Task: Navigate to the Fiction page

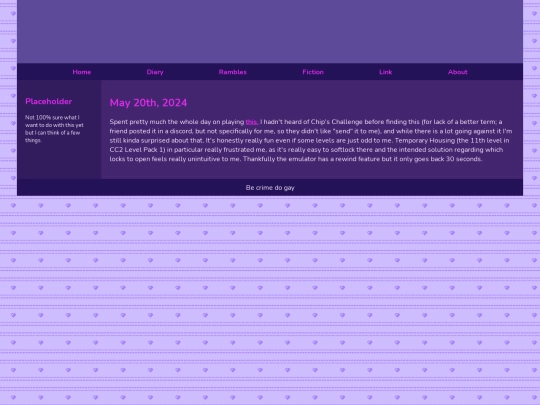Action: pyautogui.click(x=313, y=72)
